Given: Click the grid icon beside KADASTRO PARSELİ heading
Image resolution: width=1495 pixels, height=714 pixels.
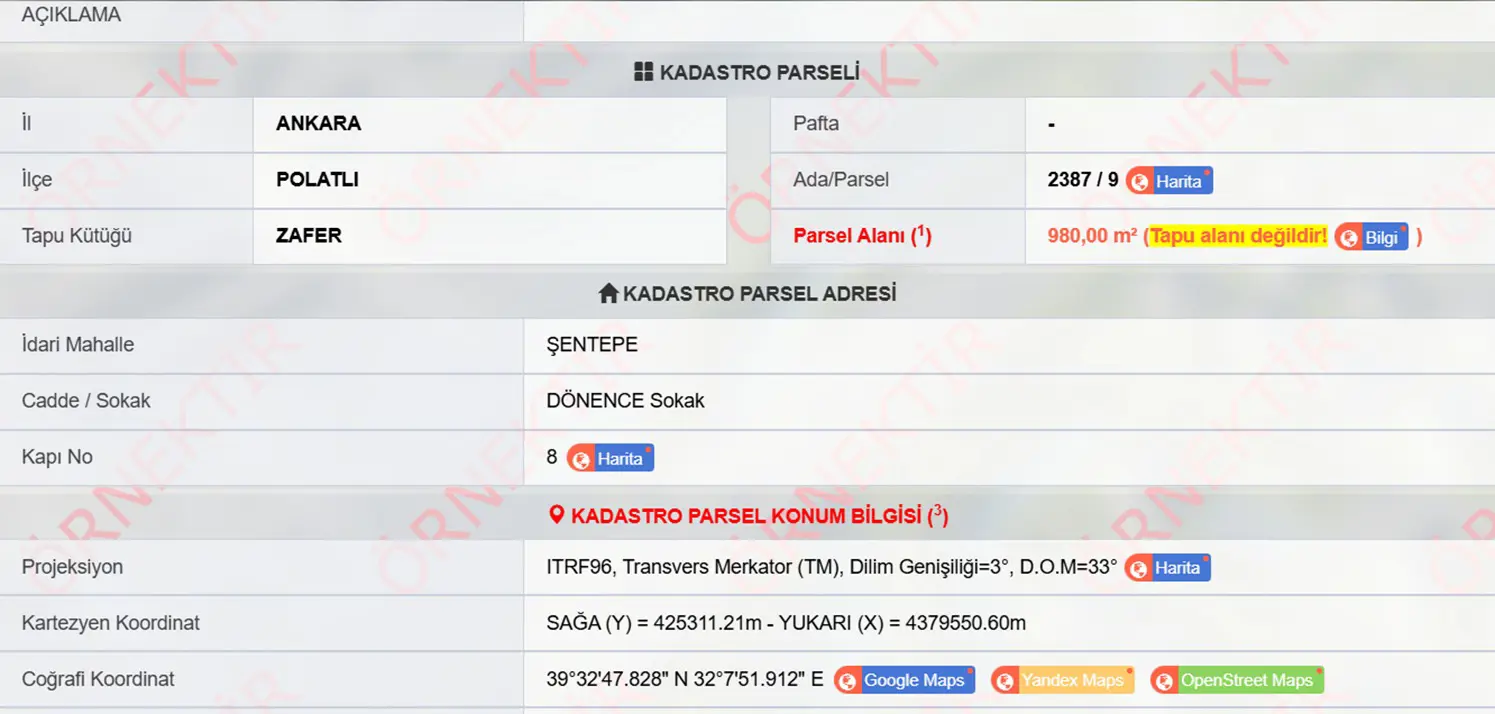Looking at the screenshot, I should point(644,72).
